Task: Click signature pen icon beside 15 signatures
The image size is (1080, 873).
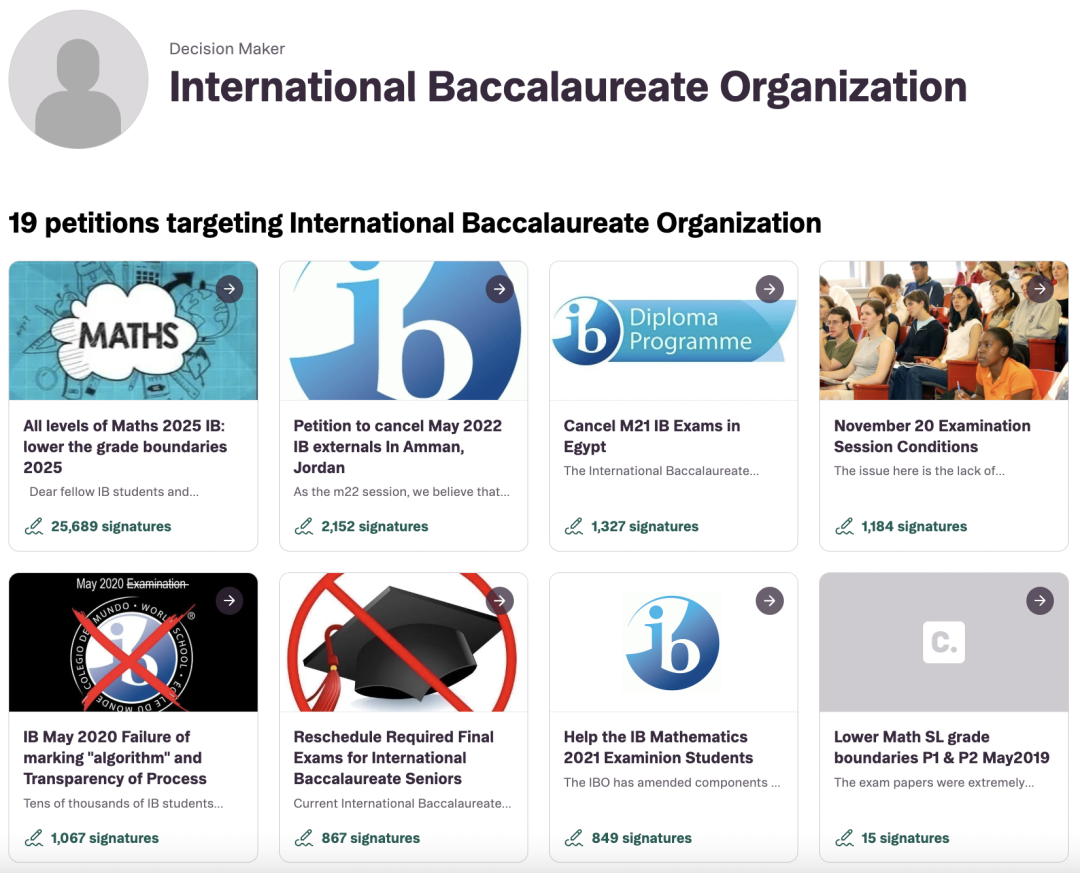Action: (x=844, y=838)
